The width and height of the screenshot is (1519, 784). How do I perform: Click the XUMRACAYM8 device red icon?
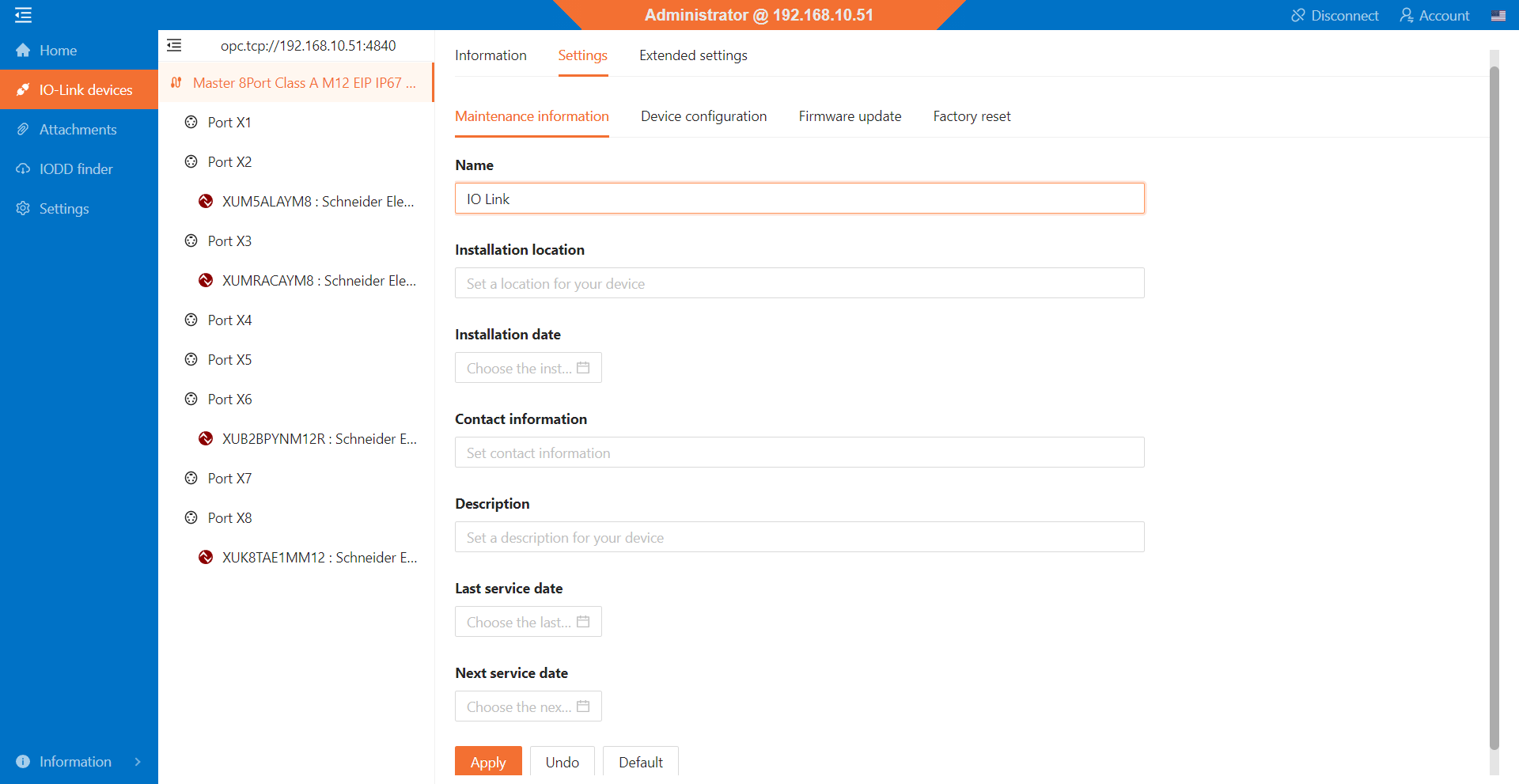[206, 281]
